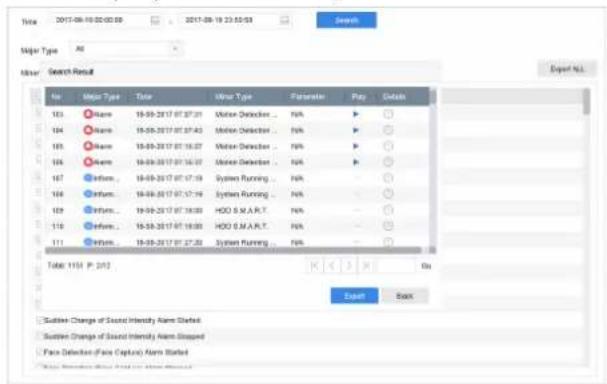Click the Parameter column header

(x=308, y=97)
